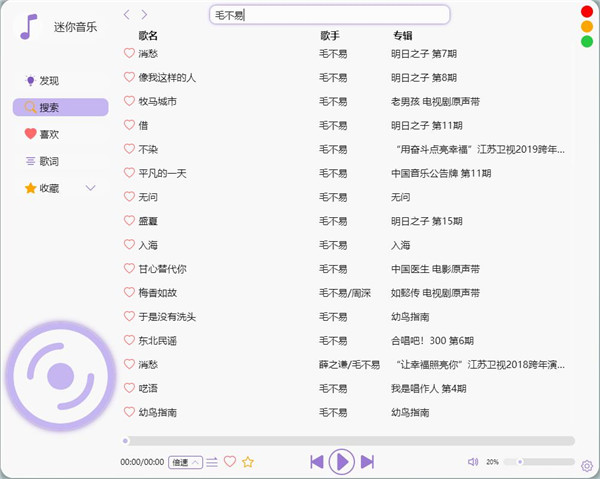The image size is (600, 479).
Task: Select the 搜索 sidebar item
Action: pyautogui.click(x=60, y=107)
